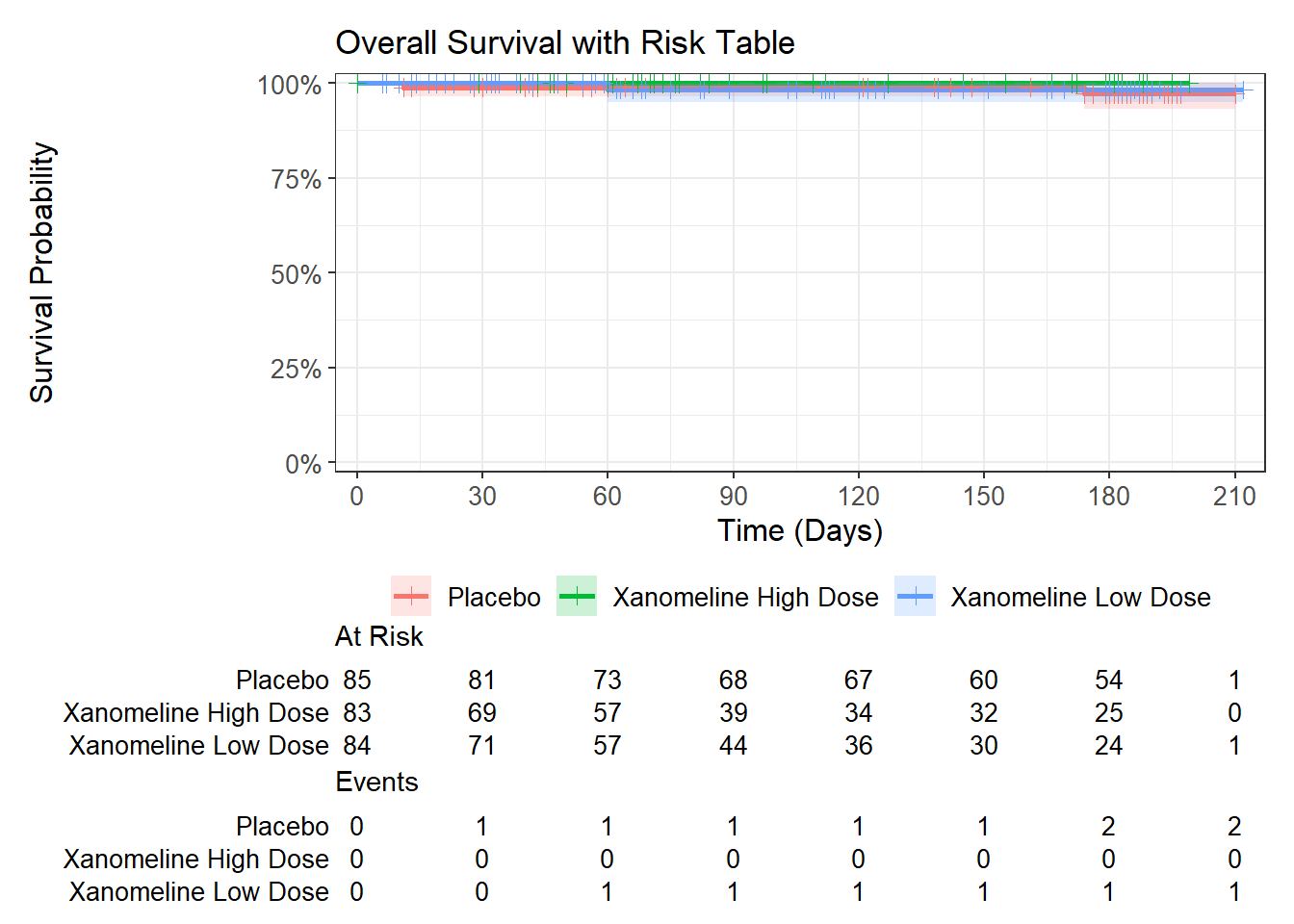The height and width of the screenshot is (924, 1294).
Task: Select the chart title Overall Survival with Risk Table
Action: click(564, 43)
